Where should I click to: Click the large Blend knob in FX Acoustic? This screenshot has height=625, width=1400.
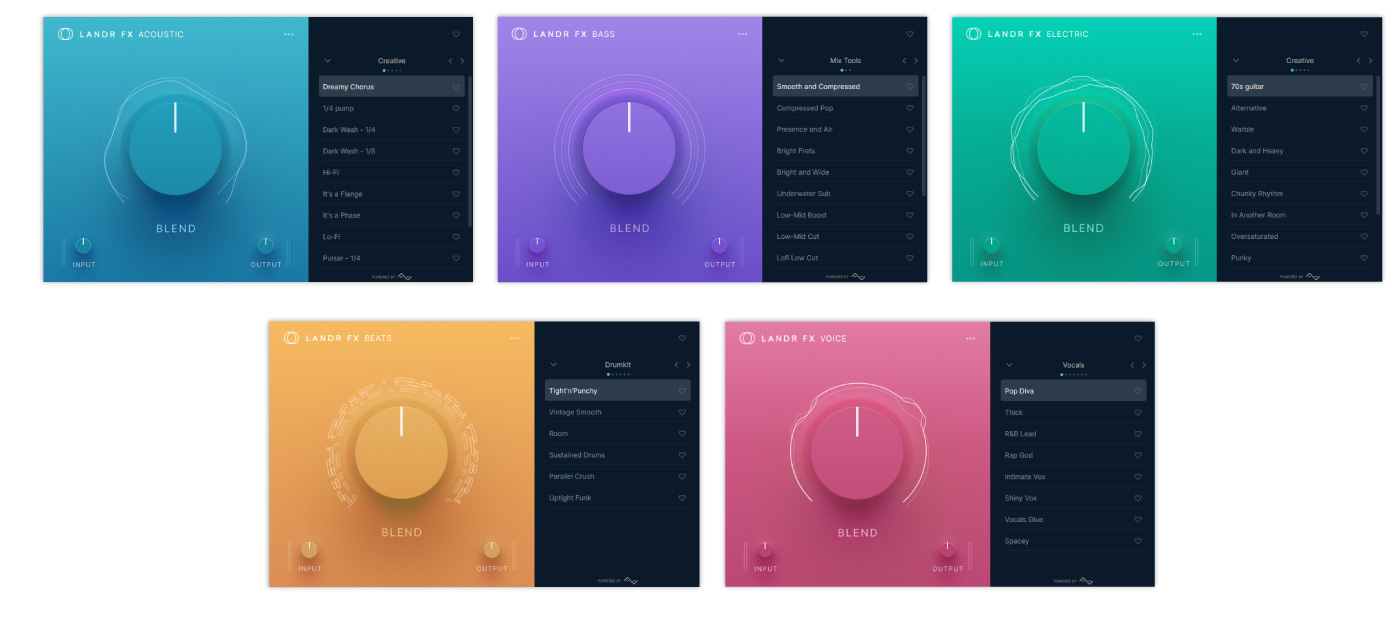tap(175, 148)
